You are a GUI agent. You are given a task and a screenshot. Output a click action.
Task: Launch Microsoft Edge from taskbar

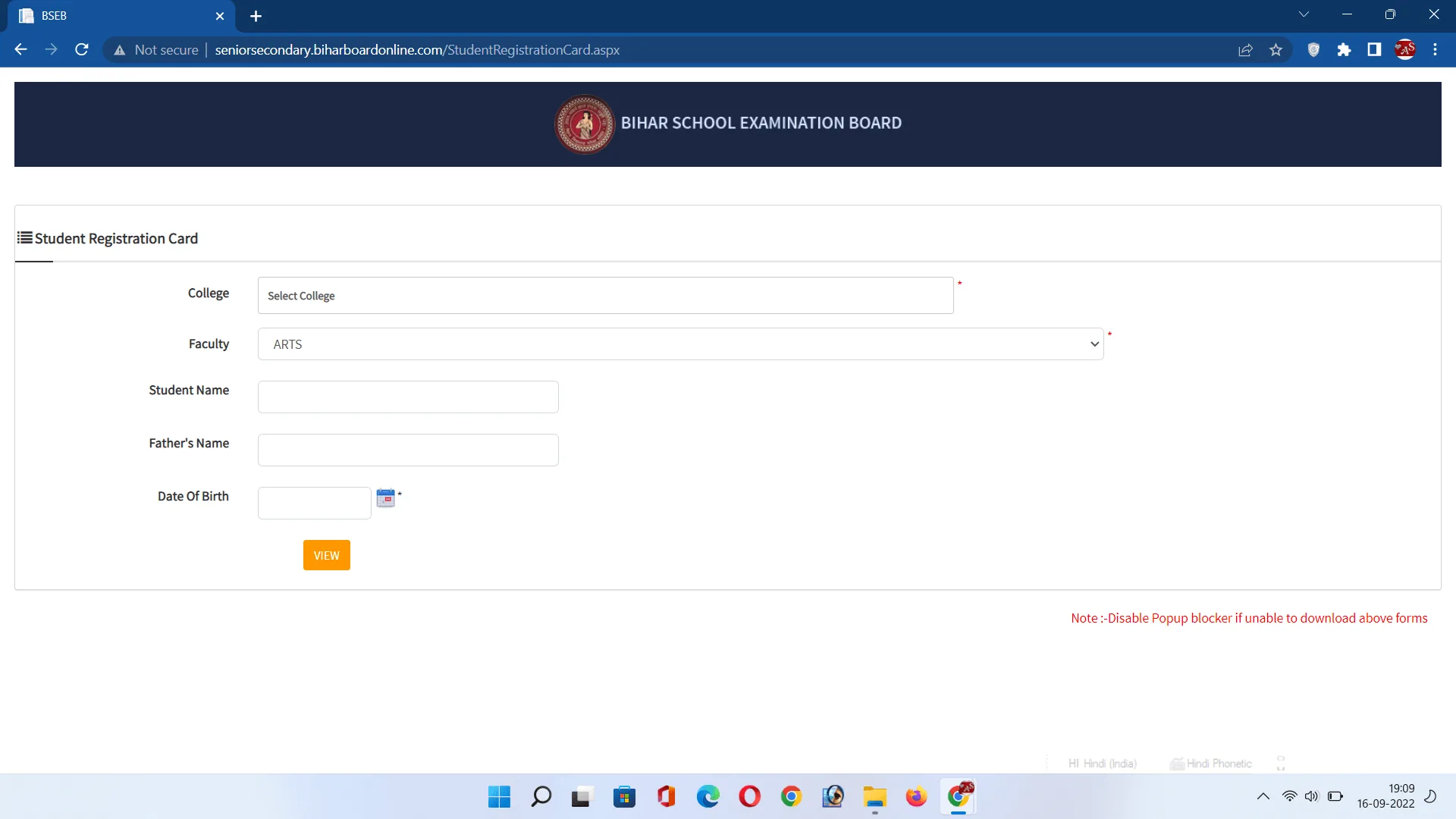pyautogui.click(x=708, y=797)
